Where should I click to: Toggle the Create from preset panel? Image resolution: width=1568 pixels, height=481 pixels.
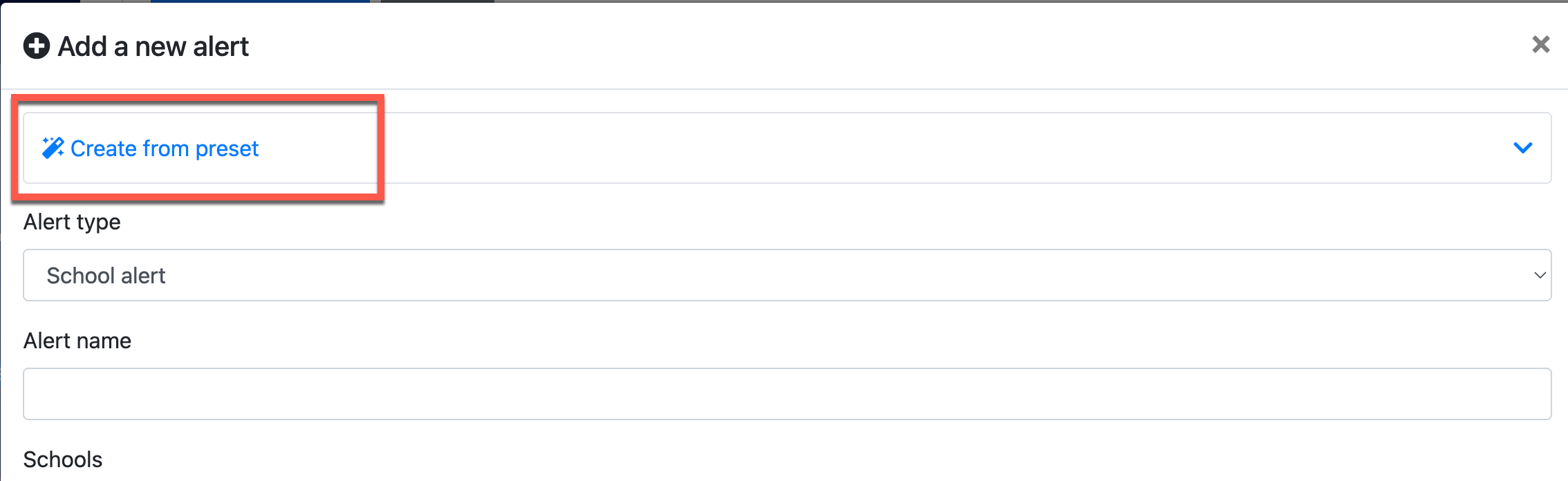tap(787, 148)
